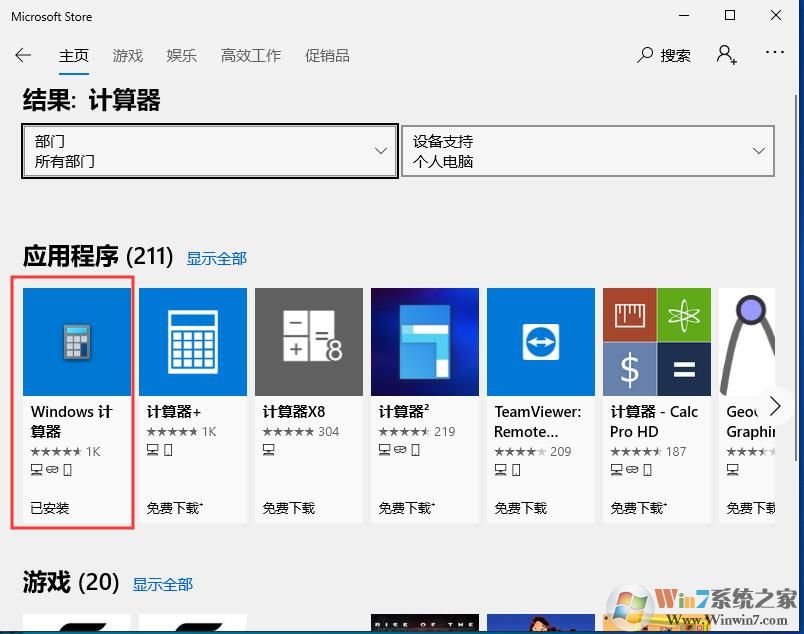Switch to the 娱乐 tab
Screen dimensions: 804x634
181,56
